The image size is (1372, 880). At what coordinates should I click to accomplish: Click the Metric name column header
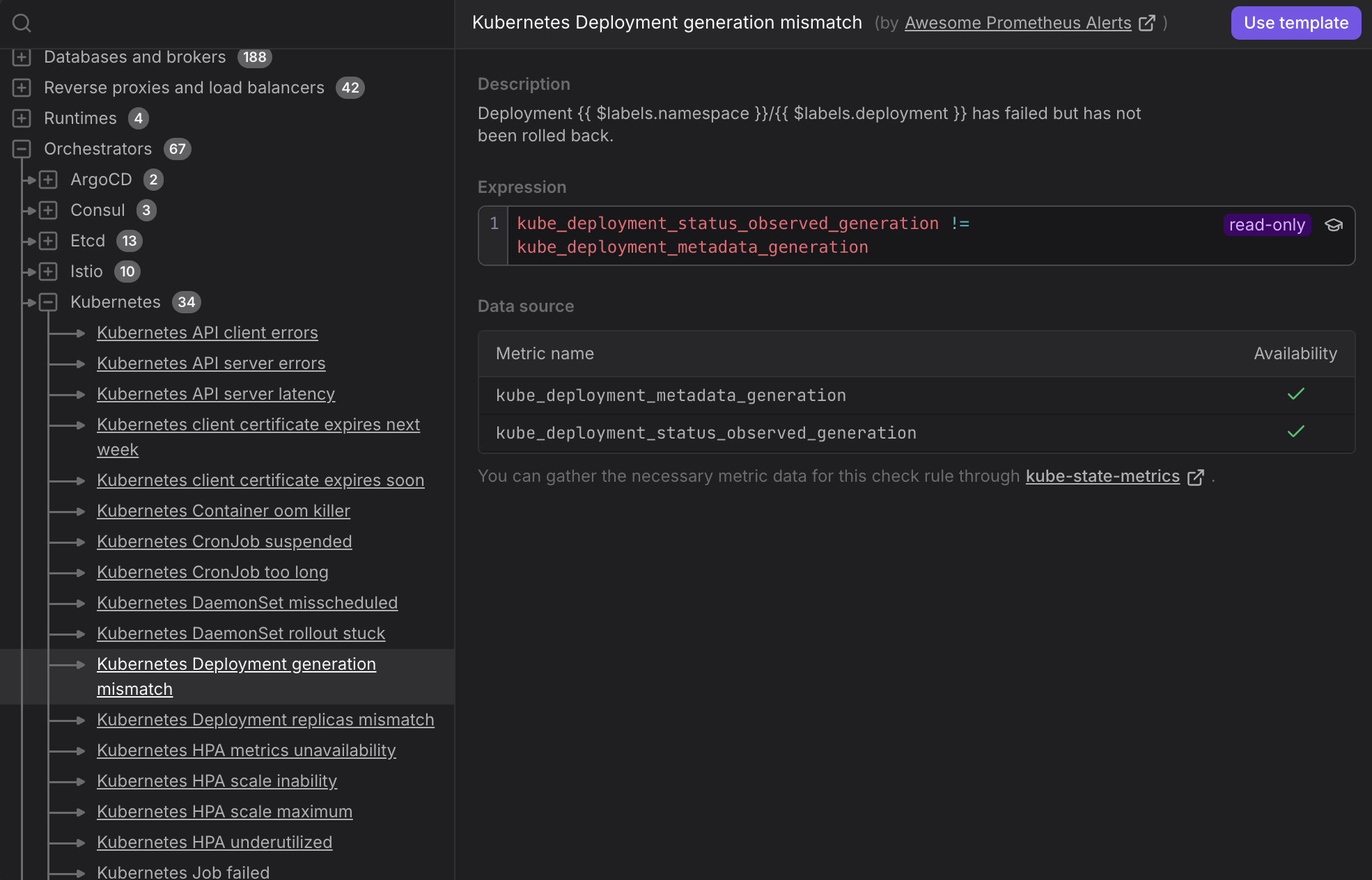tap(545, 354)
